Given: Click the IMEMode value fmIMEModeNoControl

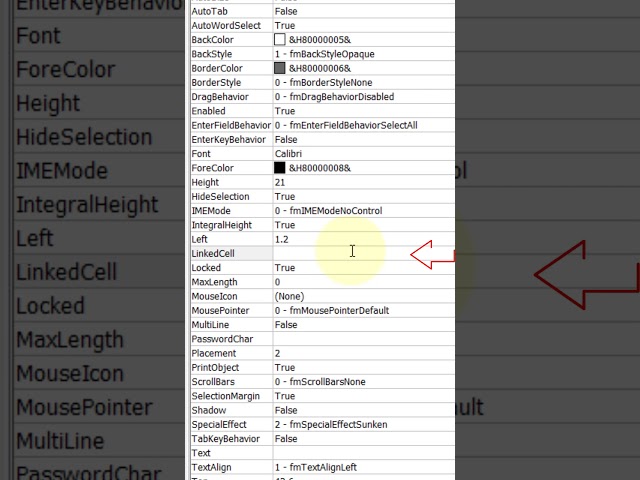Looking at the screenshot, I should pyautogui.click(x=329, y=211).
